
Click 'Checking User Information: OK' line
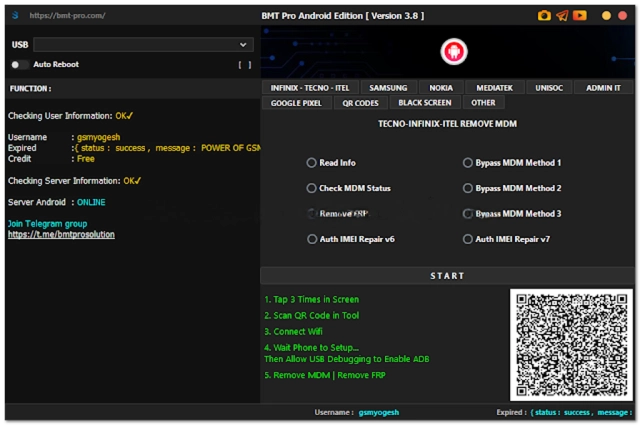(70, 116)
